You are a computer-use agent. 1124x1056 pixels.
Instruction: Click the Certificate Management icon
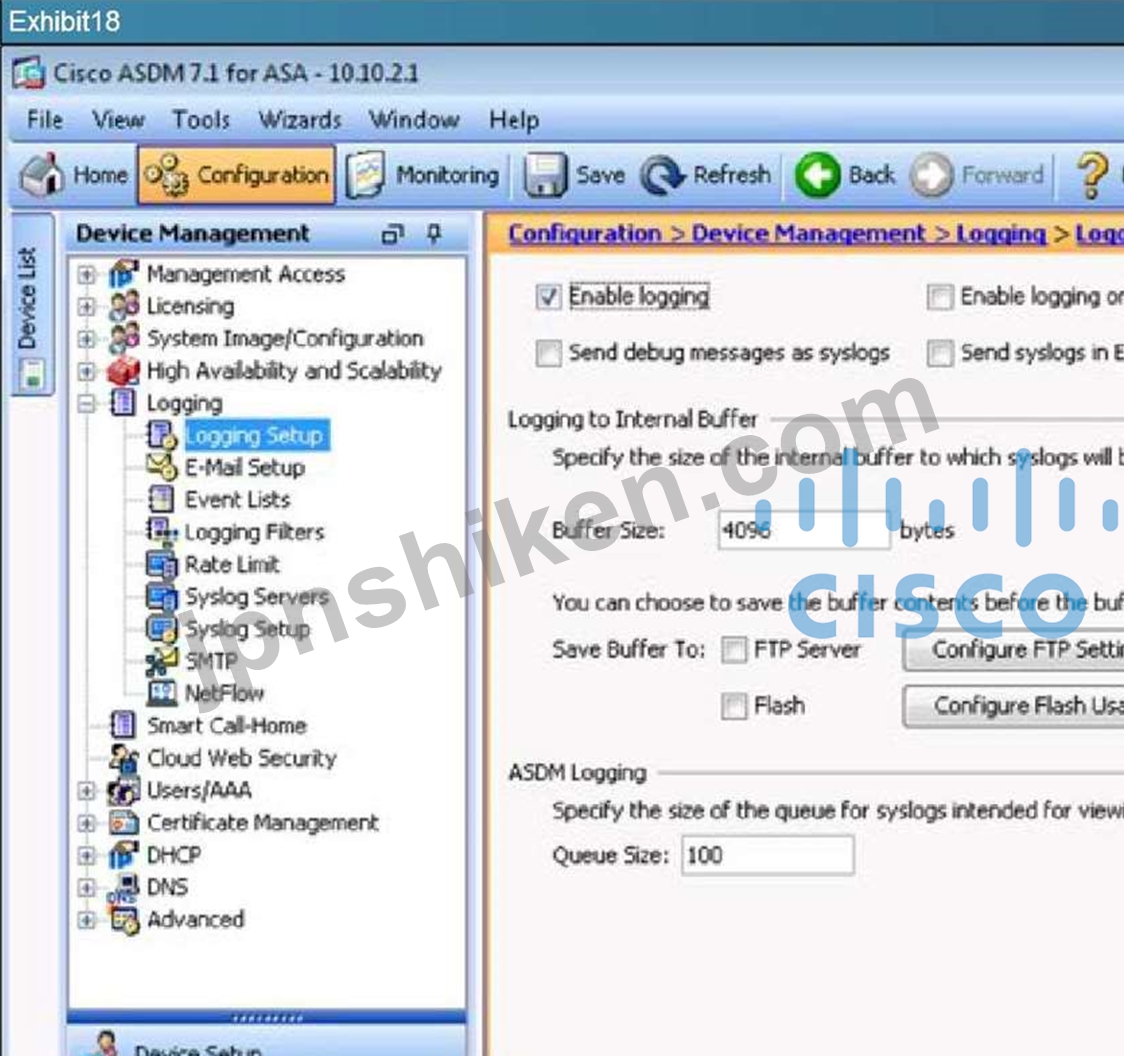click(x=123, y=822)
